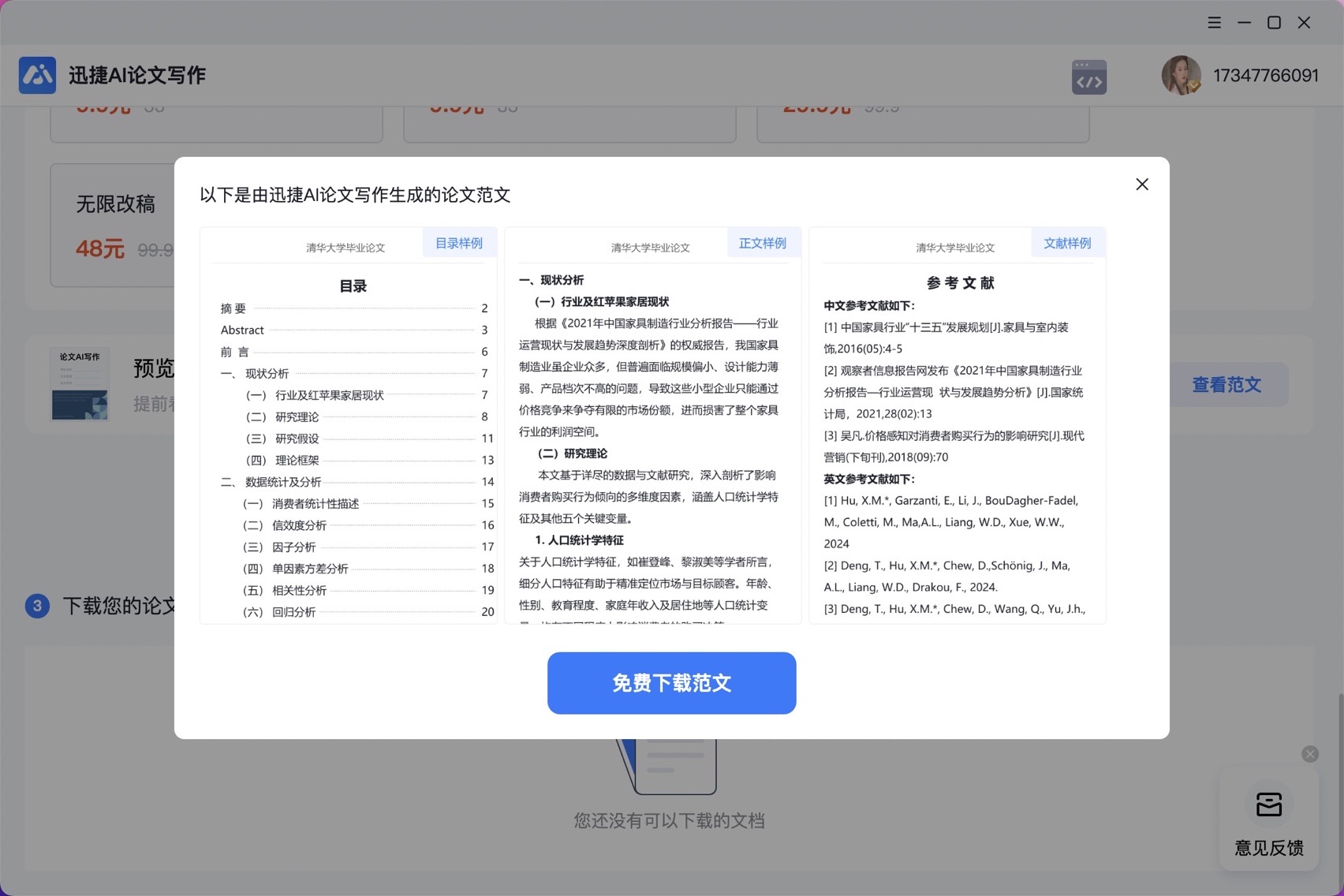Click the 迅捷AI论文写作 app logo

pos(37,75)
